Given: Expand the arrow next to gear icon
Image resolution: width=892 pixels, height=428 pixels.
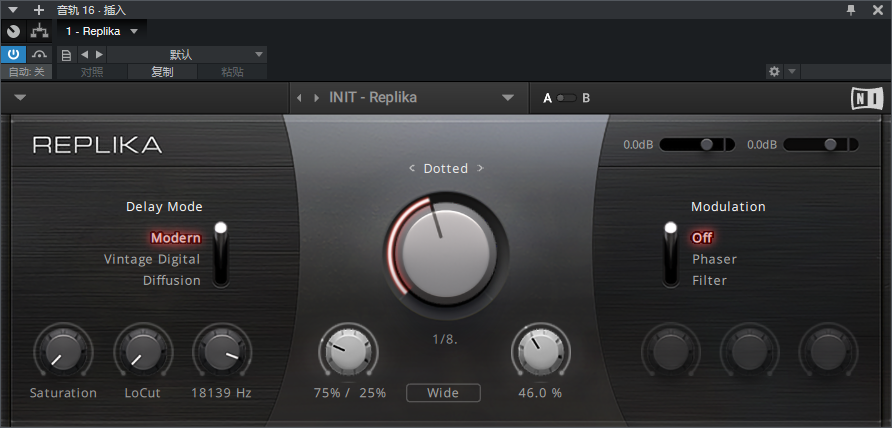Looking at the screenshot, I should click(x=791, y=72).
